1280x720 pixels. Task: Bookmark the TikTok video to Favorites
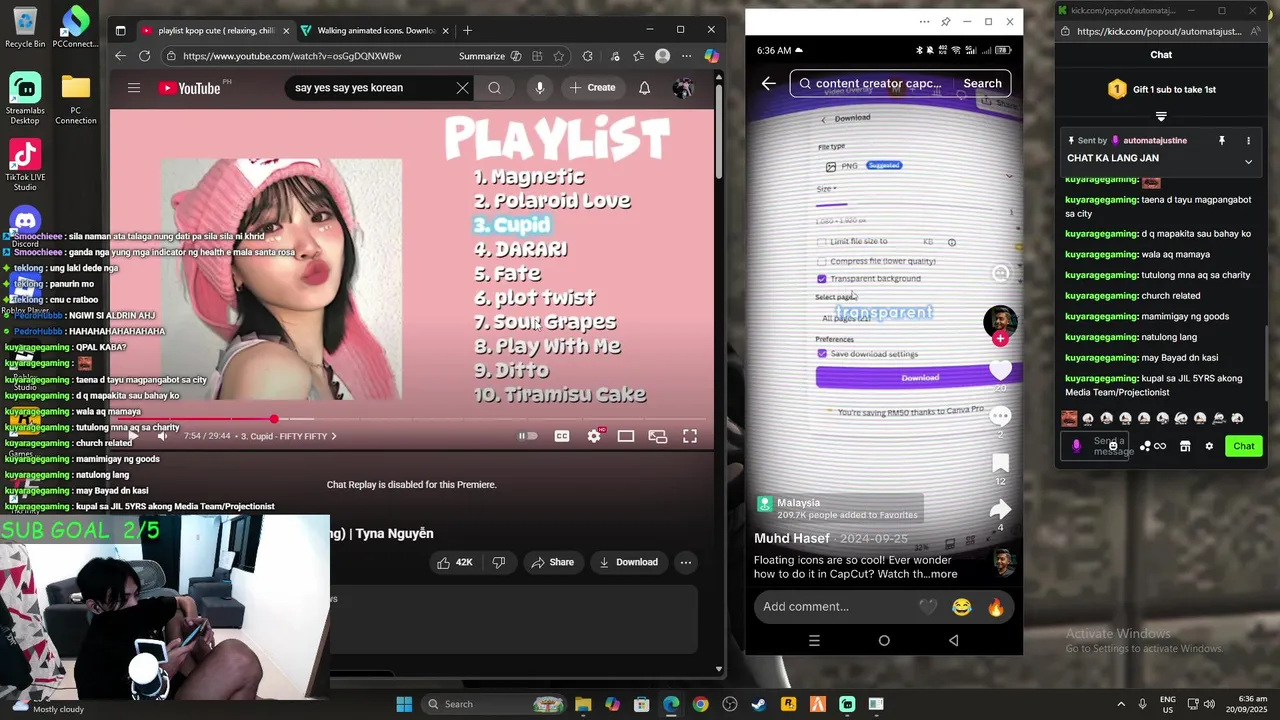(1000, 463)
